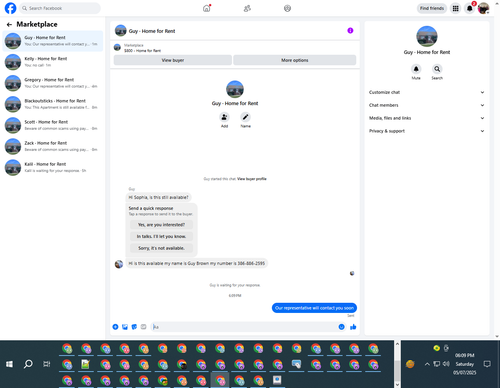Click the More options button
Screen dimensions: 500x388
click(295, 60)
